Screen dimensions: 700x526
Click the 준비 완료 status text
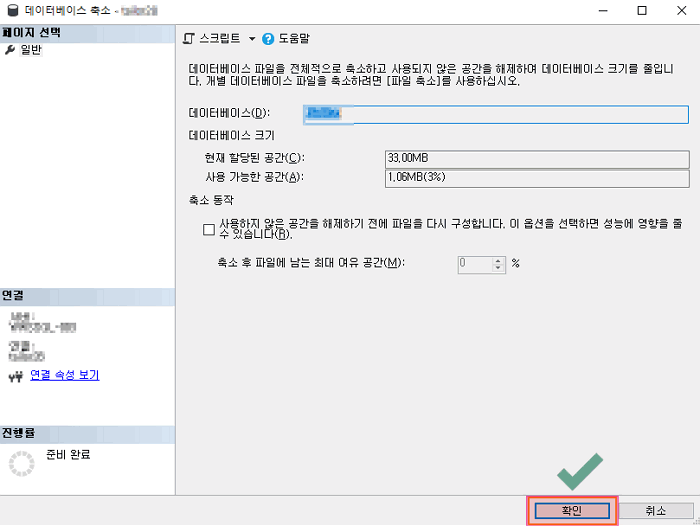tap(68, 455)
